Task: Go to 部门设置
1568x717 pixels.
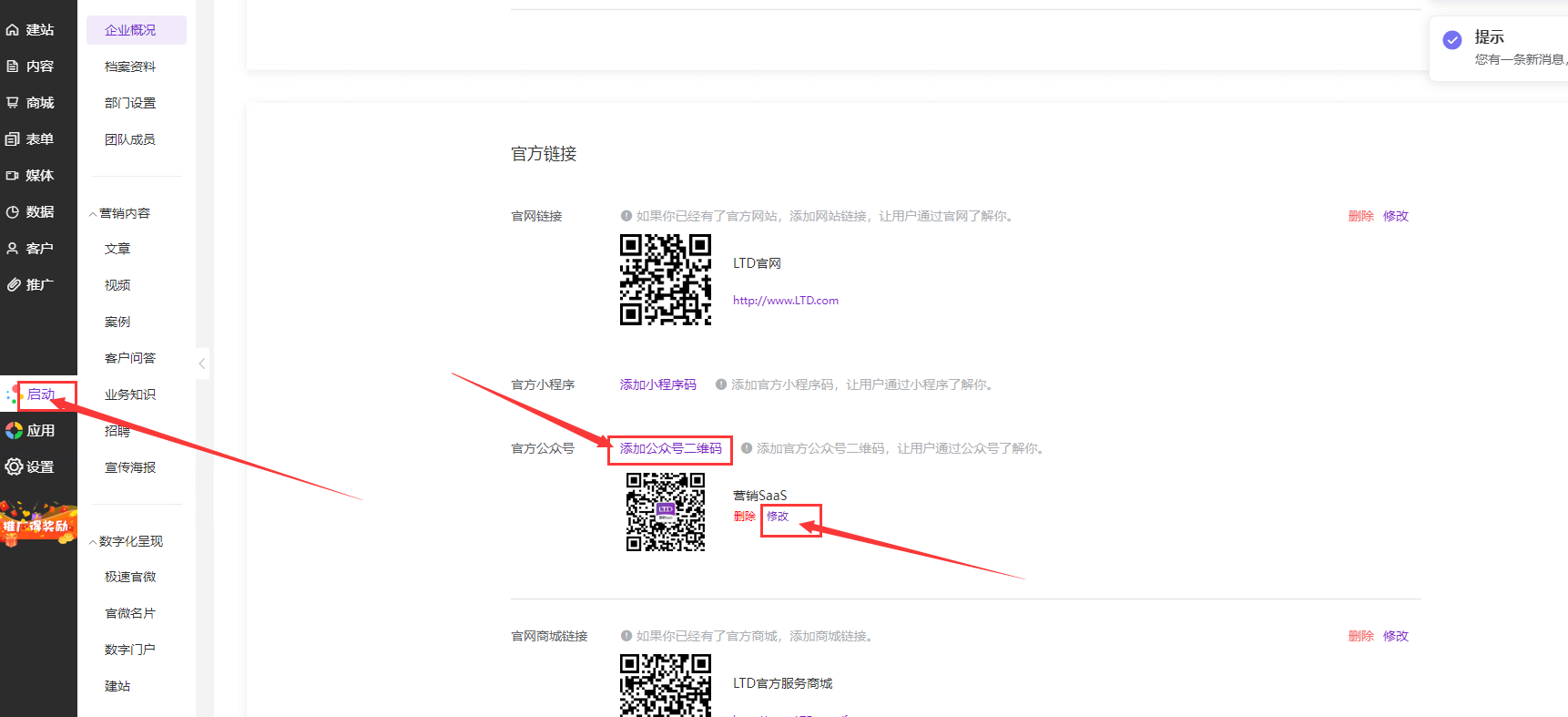Action: [130, 103]
